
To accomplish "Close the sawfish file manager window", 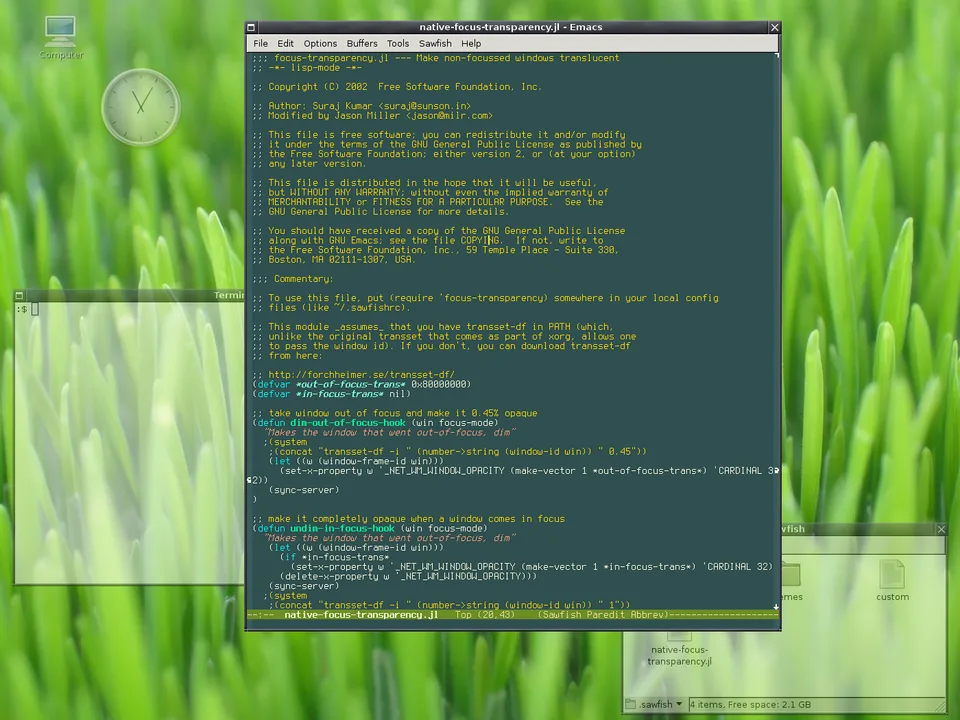I will (941, 529).
